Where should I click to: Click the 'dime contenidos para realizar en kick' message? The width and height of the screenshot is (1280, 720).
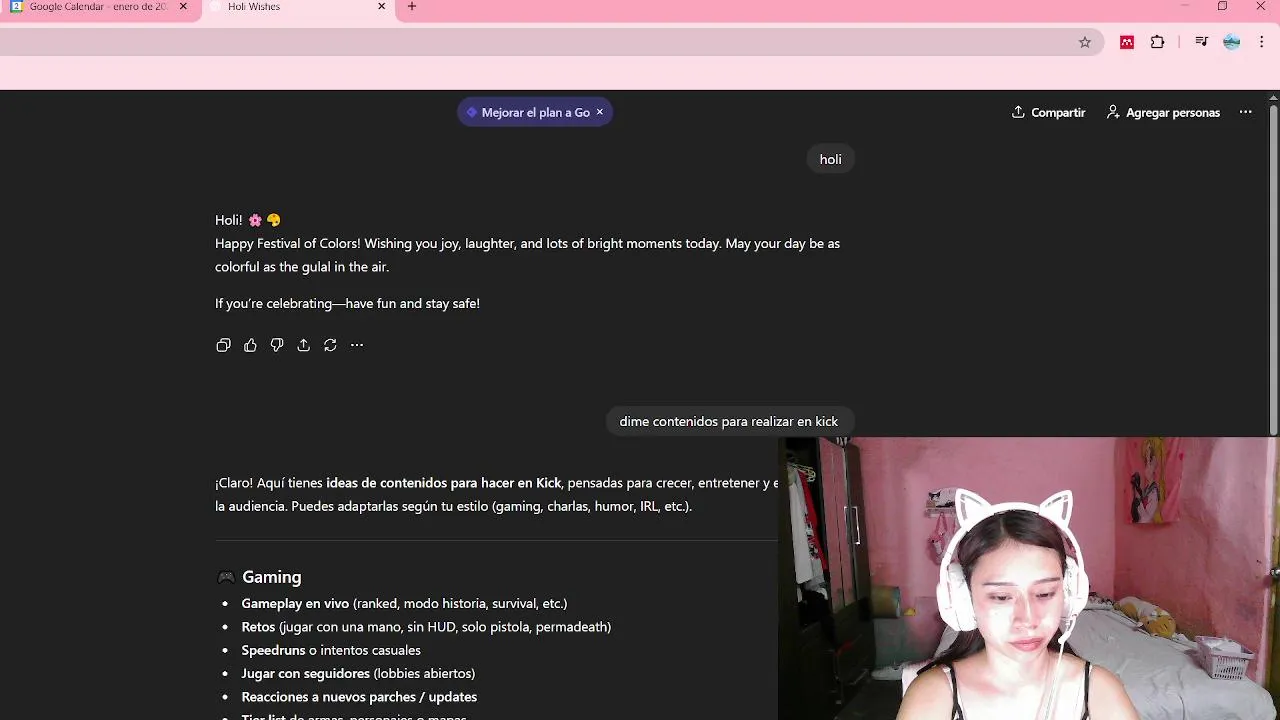(x=728, y=421)
